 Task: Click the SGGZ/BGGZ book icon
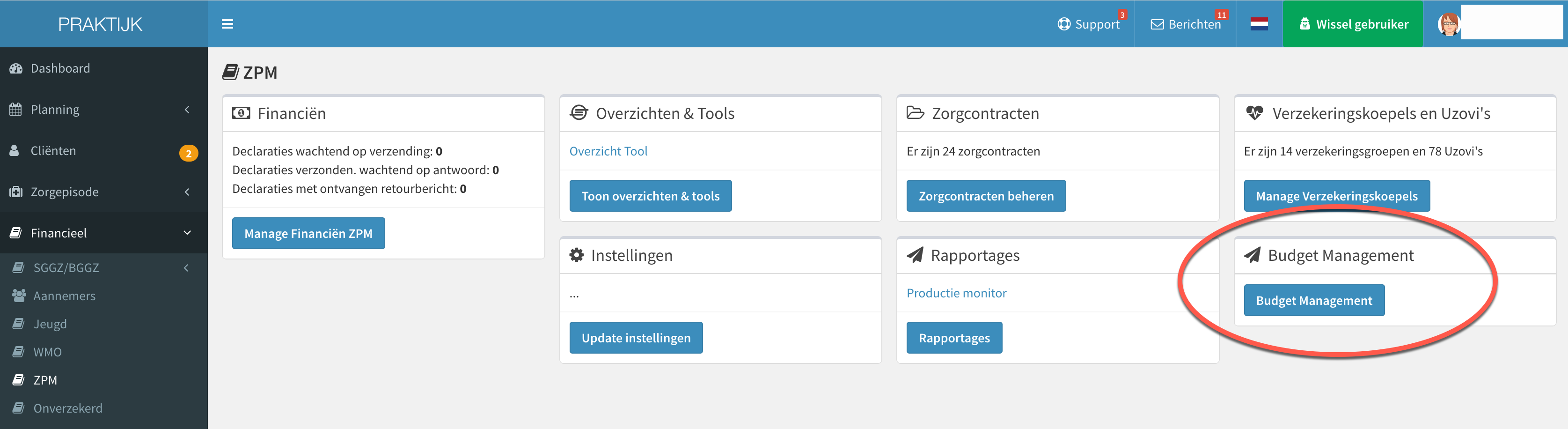point(19,267)
